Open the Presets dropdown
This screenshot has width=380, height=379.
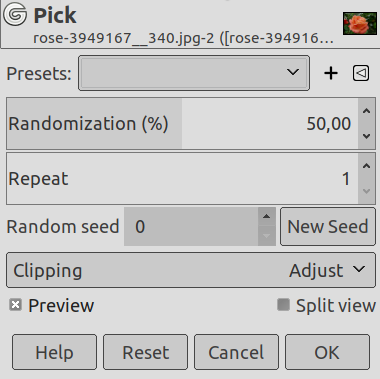point(194,73)
